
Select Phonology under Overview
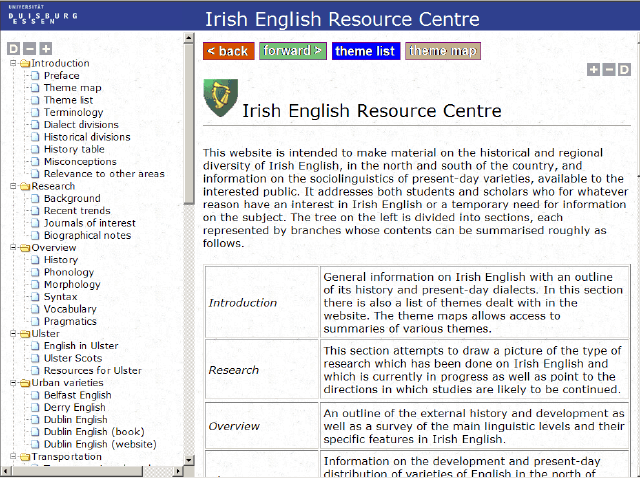pos(69,272)
